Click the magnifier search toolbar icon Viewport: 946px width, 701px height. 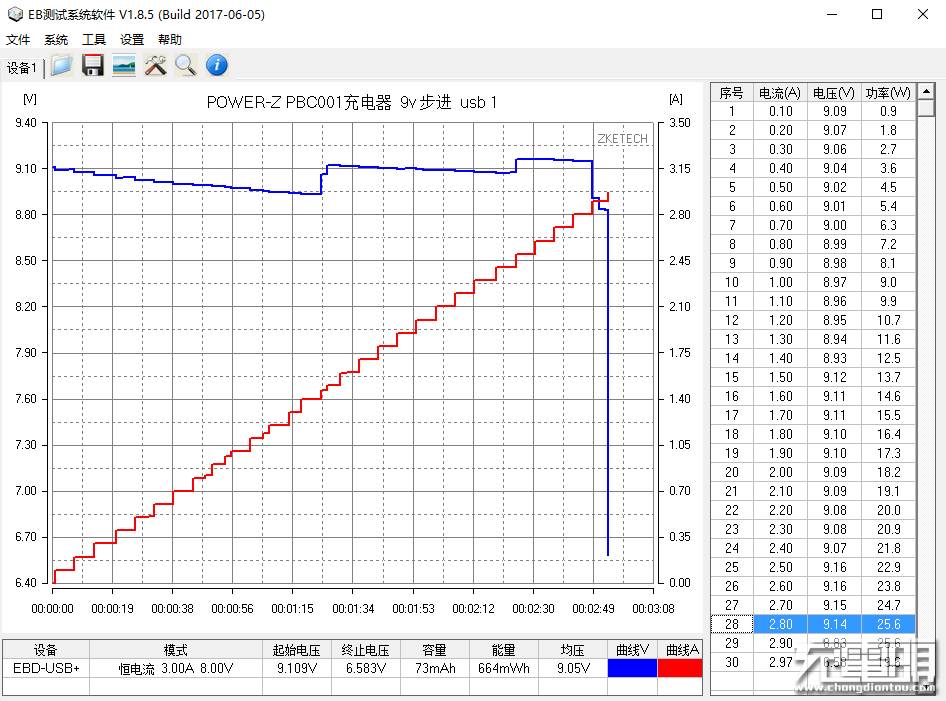click(x=186, y=65)
